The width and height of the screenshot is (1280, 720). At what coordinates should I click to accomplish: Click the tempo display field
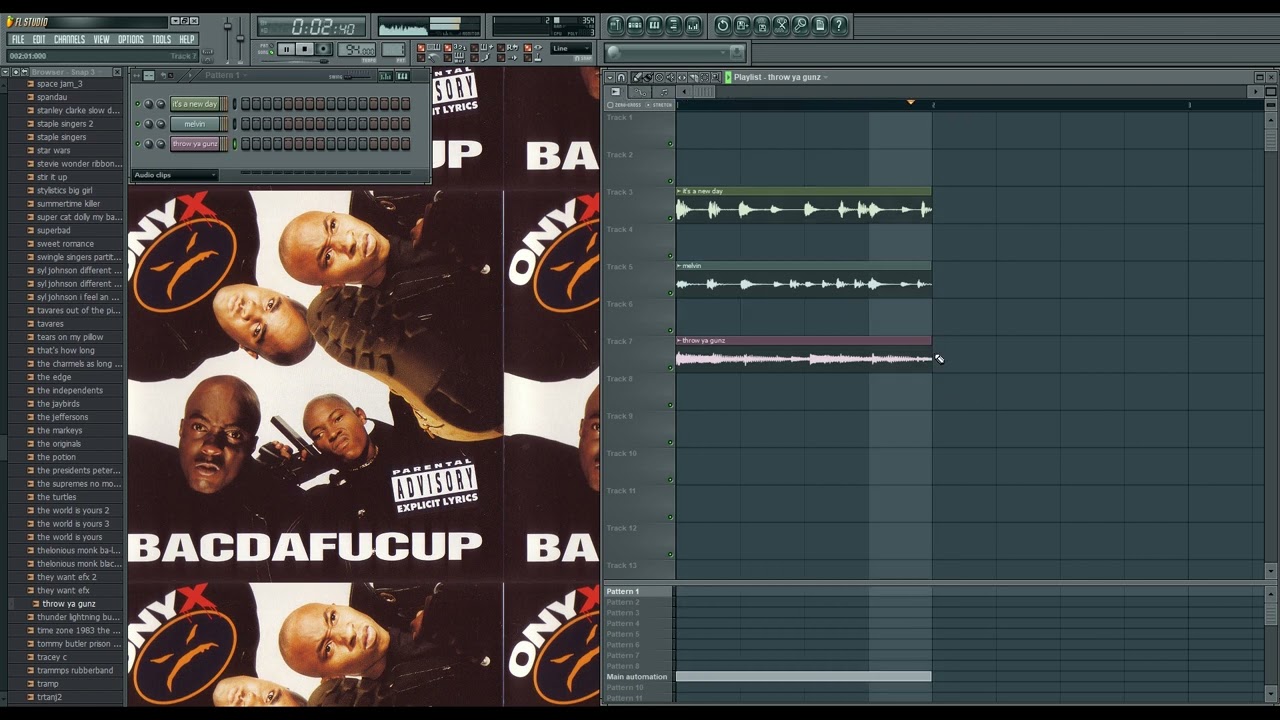(356, 49)
